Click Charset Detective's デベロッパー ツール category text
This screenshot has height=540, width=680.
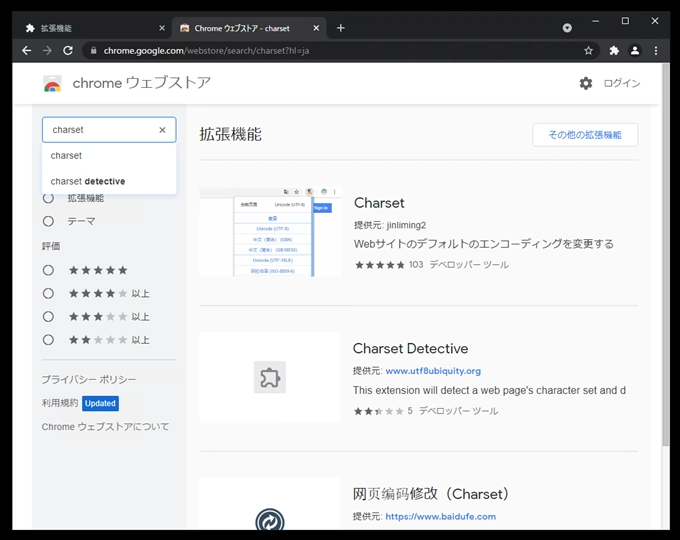coord(458,411)
